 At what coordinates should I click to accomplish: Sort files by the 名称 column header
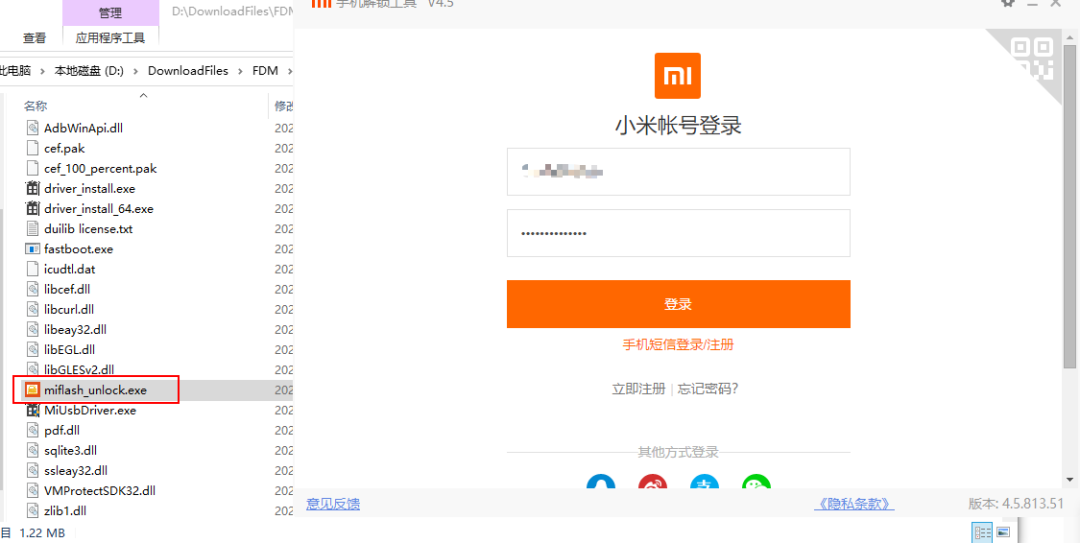tap(36, 106)
